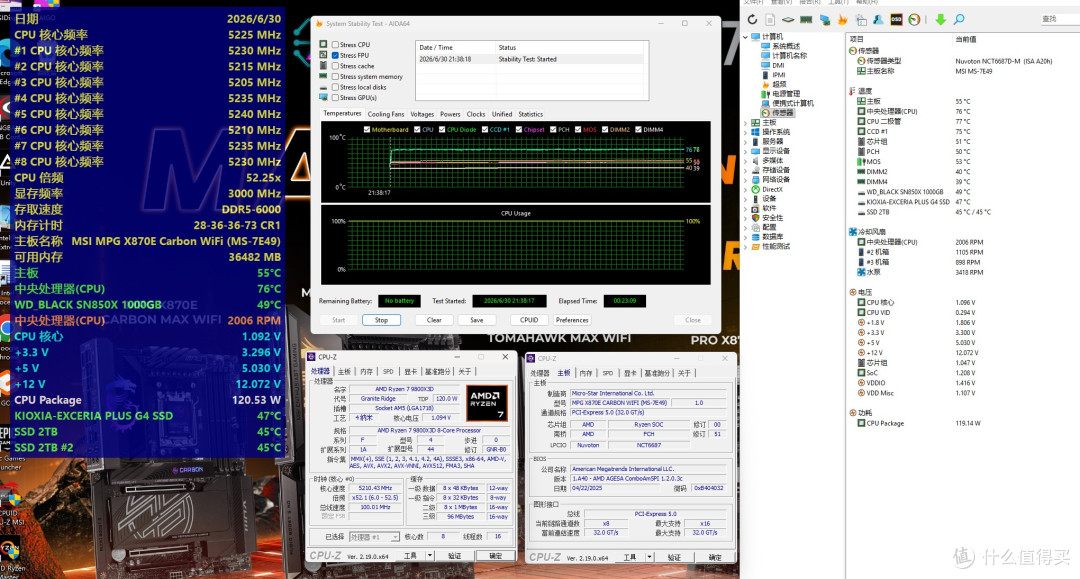Select IPMI in the AIDA64 tree
The width and height of the screenshot is (1080, 579).
coord(779,75)
